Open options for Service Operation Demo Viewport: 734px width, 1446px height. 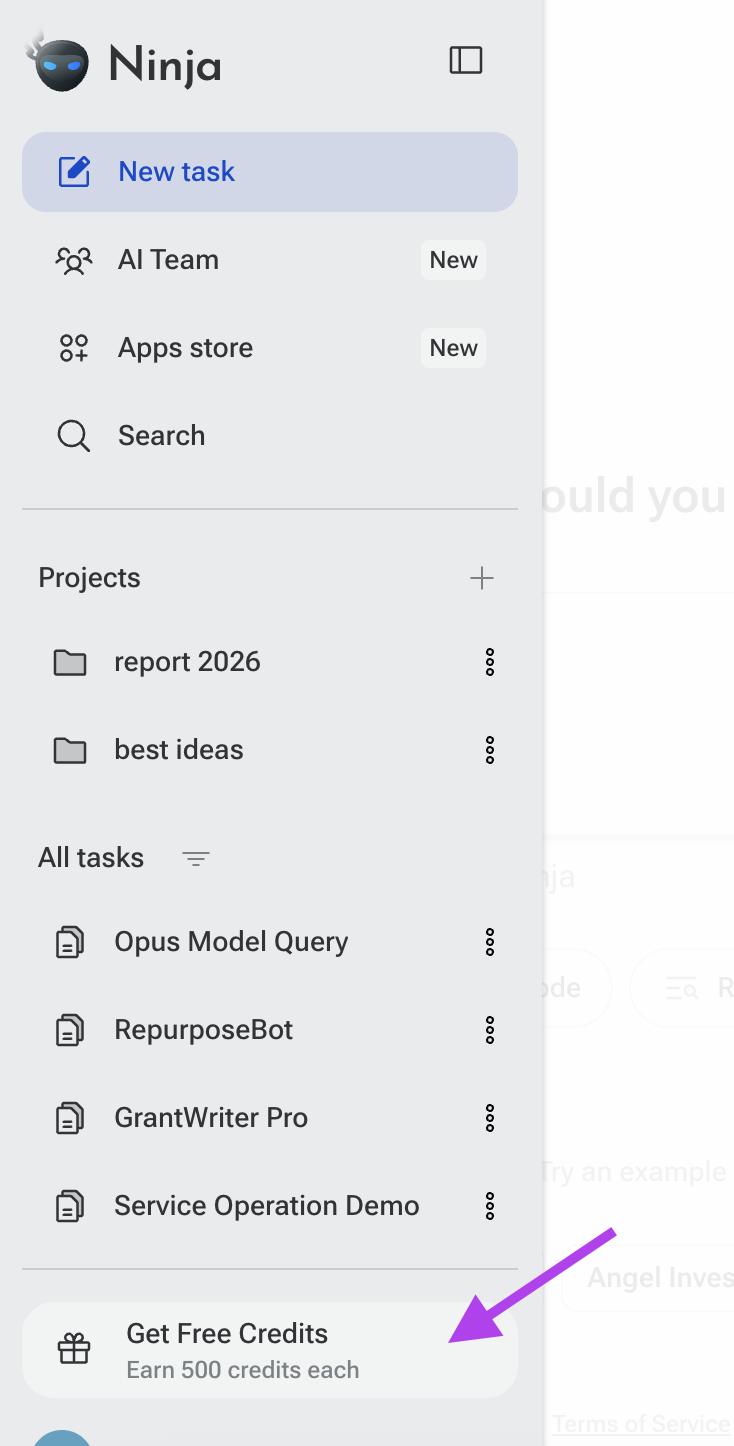490,1206
